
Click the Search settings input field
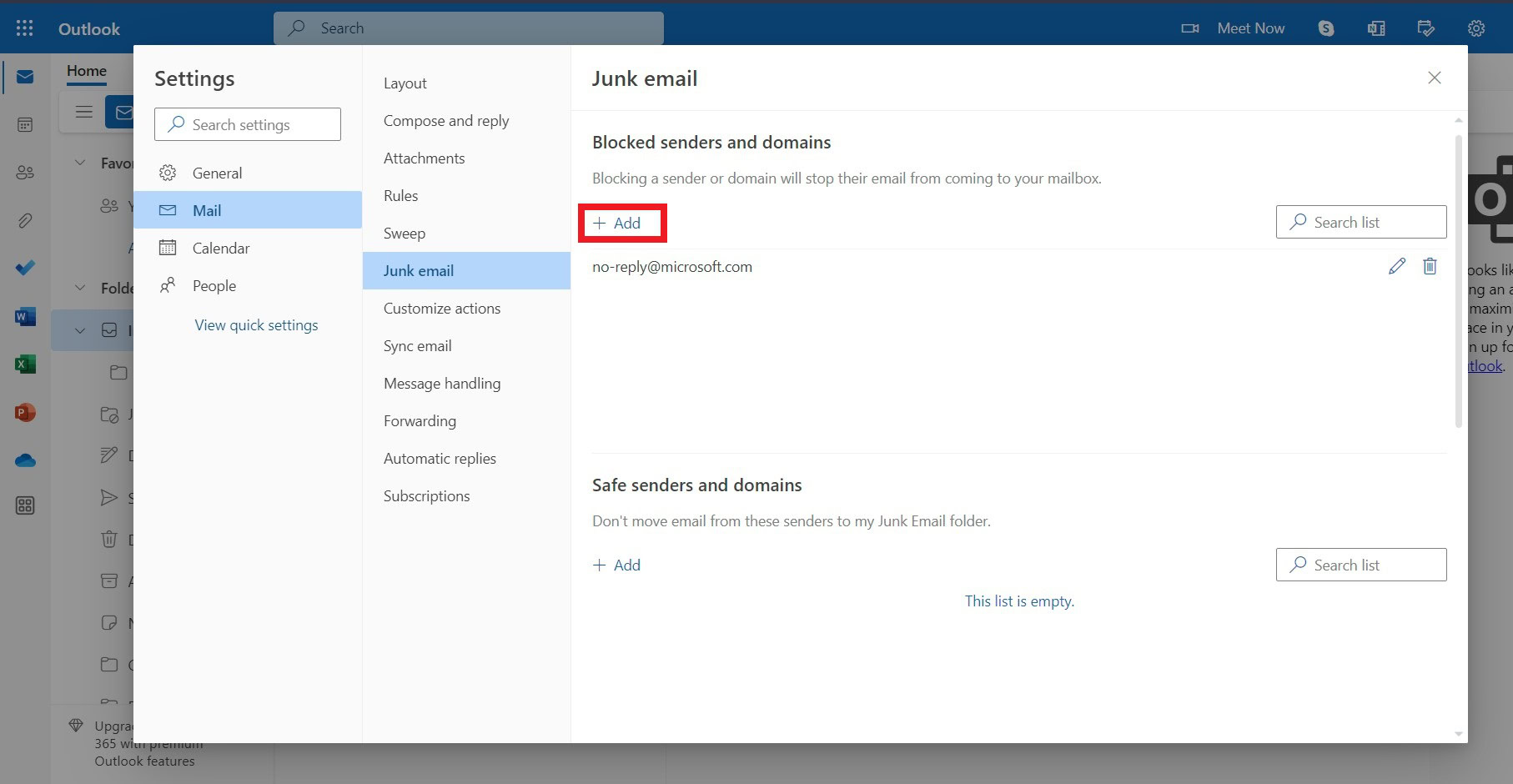coord(248,124)
